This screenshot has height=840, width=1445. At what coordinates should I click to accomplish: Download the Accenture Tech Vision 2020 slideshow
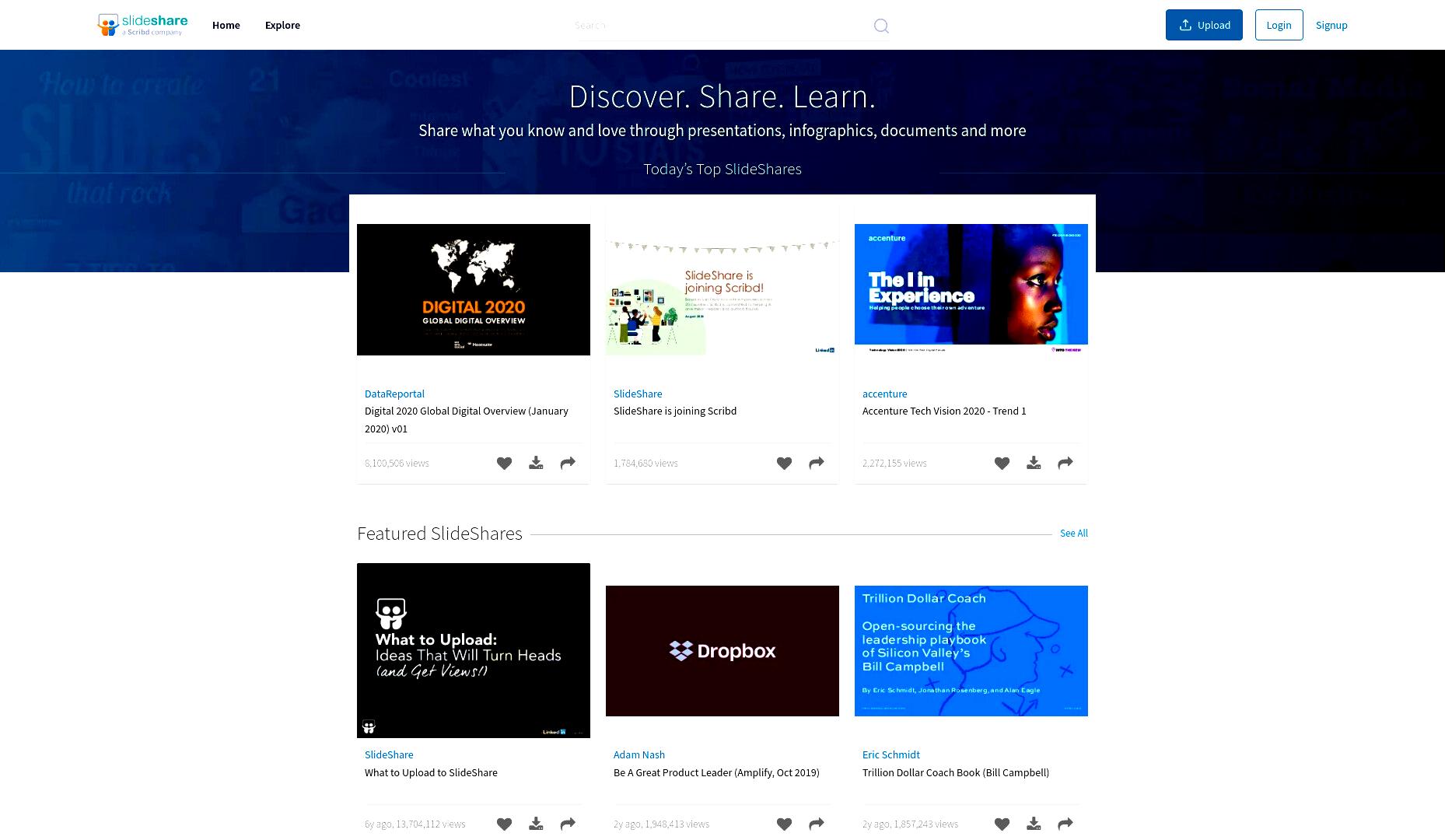(x=1034, y=463)
